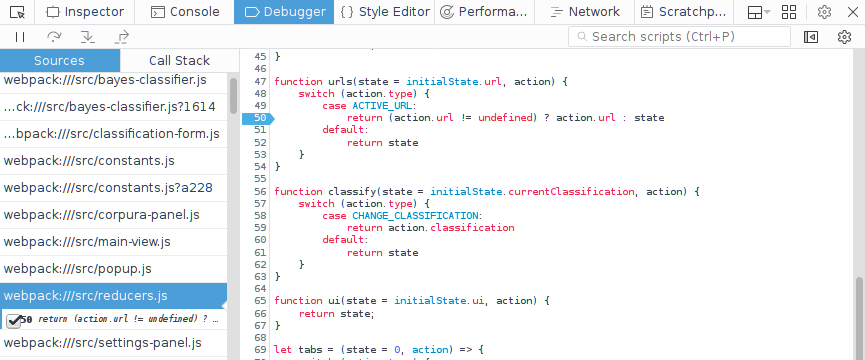
Task: Switch to the Inspector tab
Action: 84,12
